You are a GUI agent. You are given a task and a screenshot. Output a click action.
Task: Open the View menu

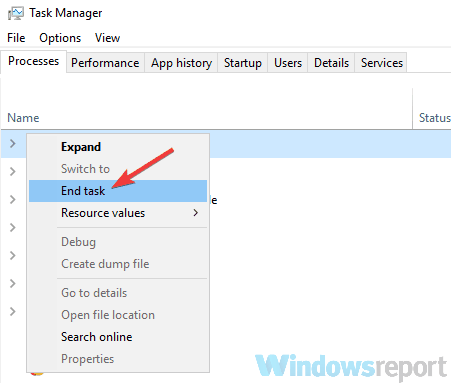[x=107, y=38]
